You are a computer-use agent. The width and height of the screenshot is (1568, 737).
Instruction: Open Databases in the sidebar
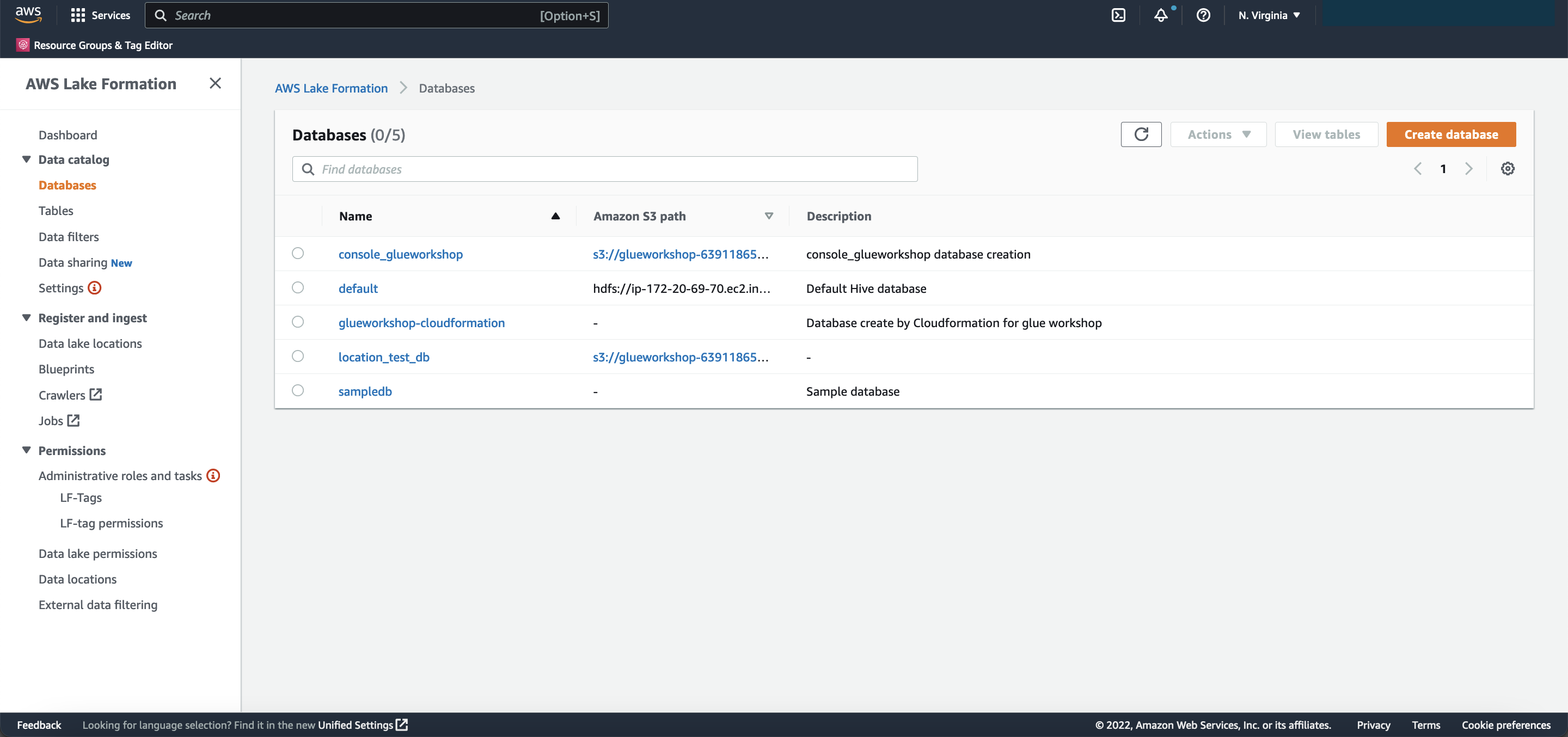point(67,185)
